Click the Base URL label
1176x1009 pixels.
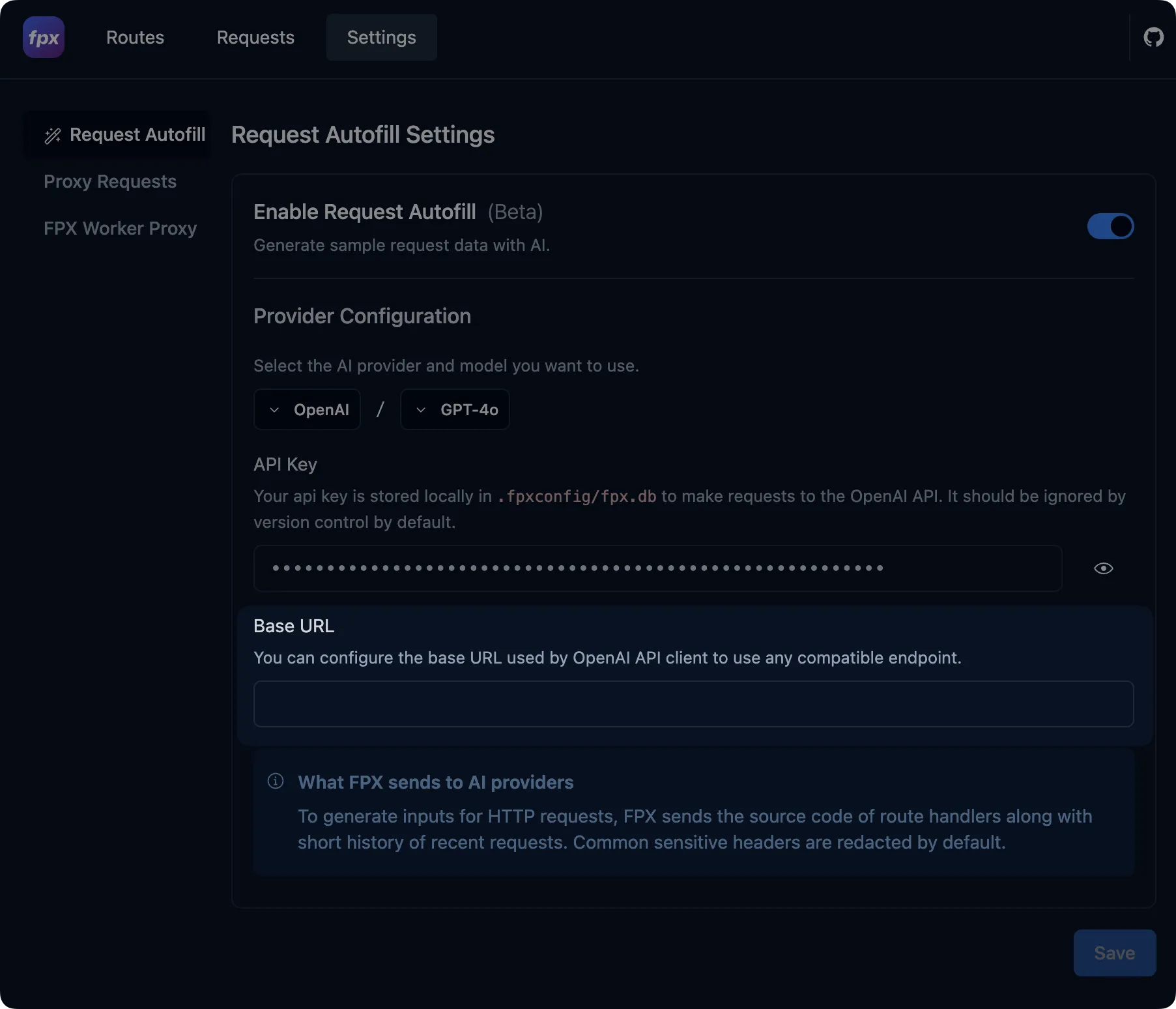click(294, 626)
